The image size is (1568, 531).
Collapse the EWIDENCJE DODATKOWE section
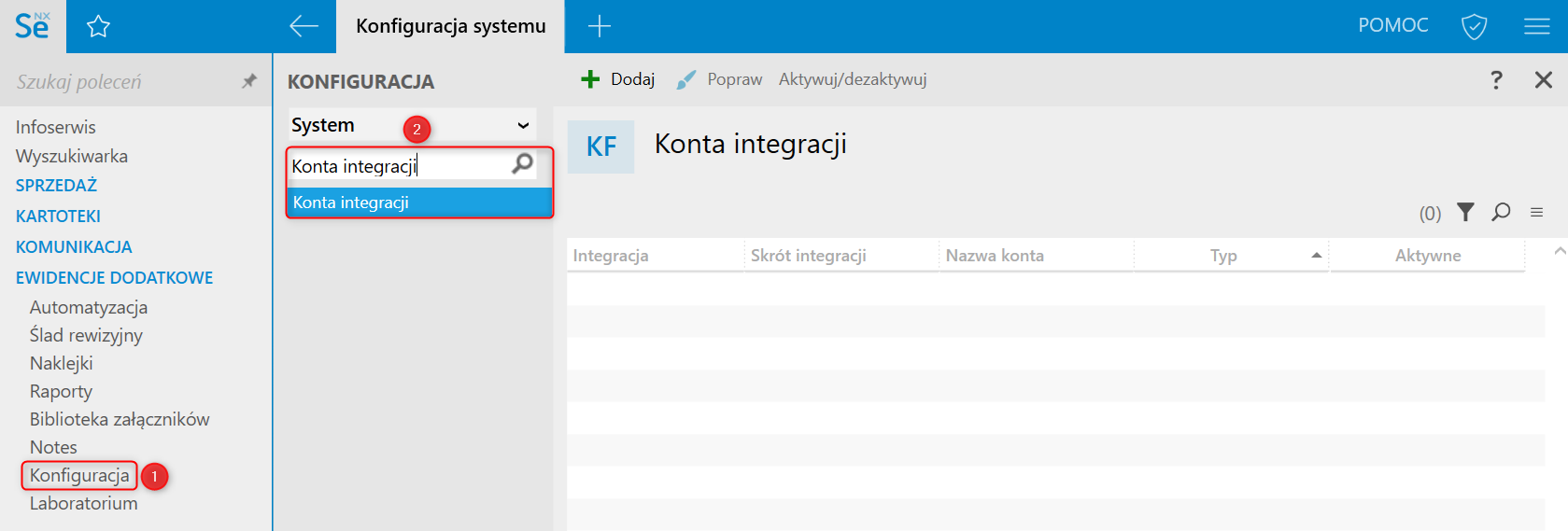(x=114, y=278)
